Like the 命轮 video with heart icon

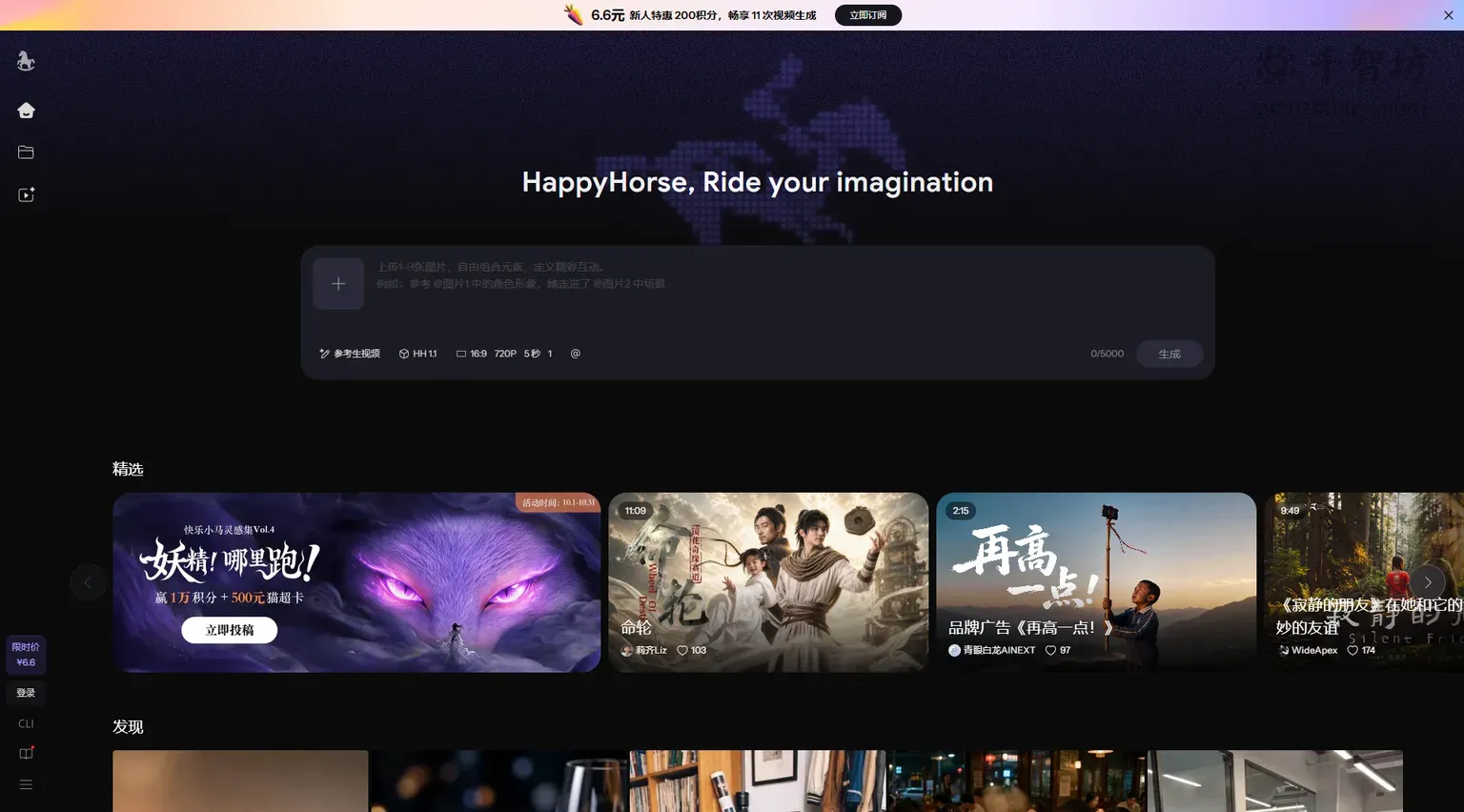coord(681,650)
